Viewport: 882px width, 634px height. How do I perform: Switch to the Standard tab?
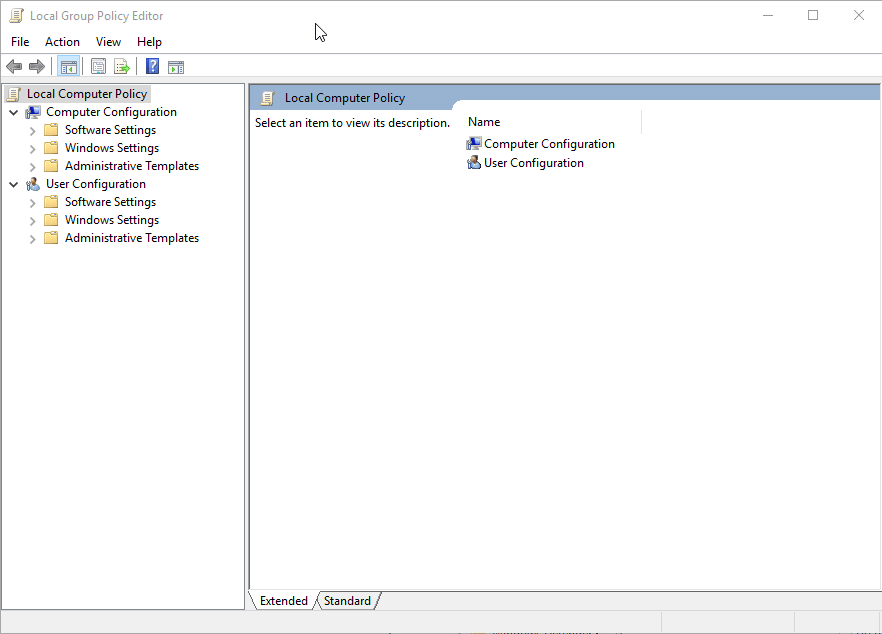[347, 601]
